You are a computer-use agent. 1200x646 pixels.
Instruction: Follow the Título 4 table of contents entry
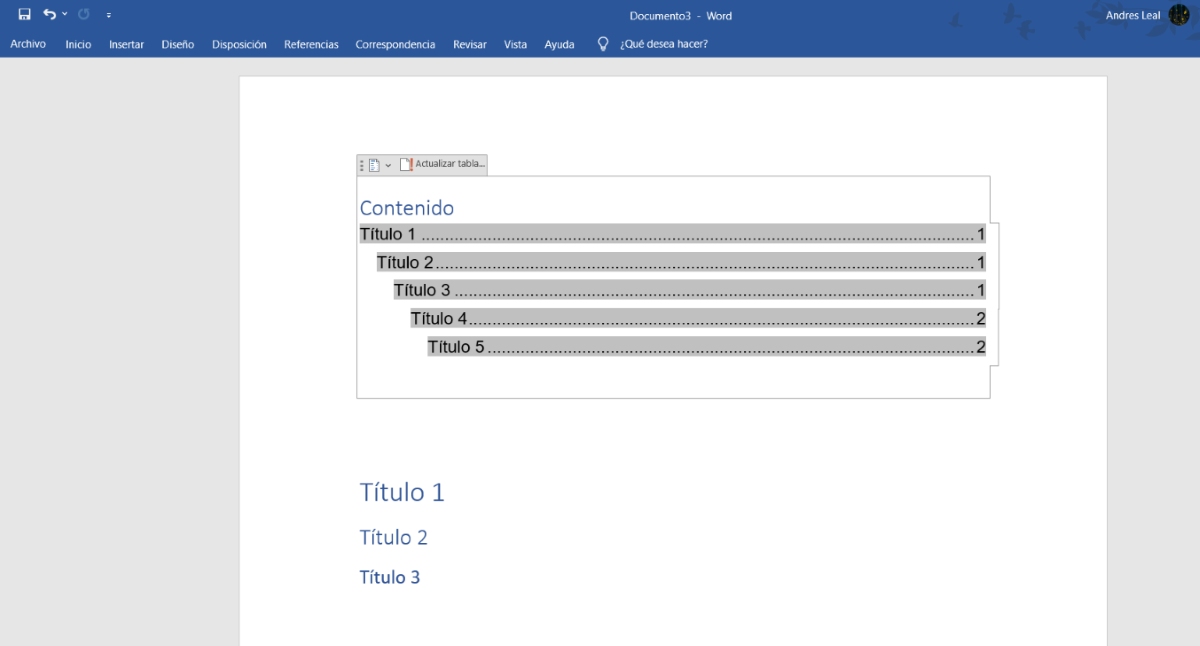pyautogui.click(x=698, y=319)
